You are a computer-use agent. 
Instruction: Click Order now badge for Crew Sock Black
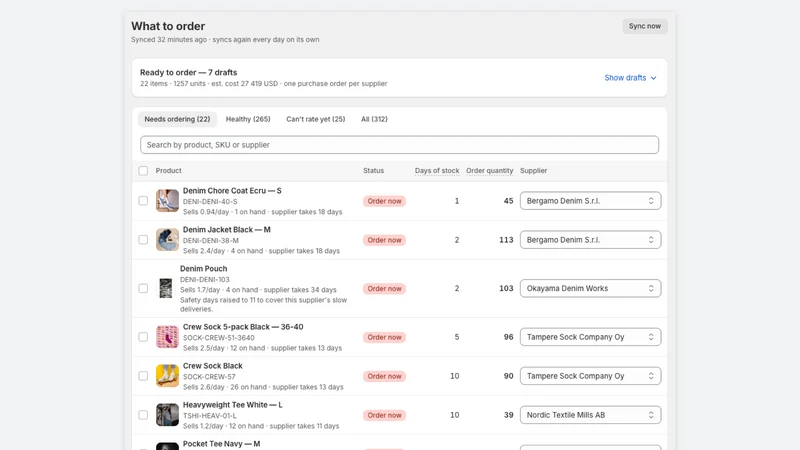[x=384, y=376]
